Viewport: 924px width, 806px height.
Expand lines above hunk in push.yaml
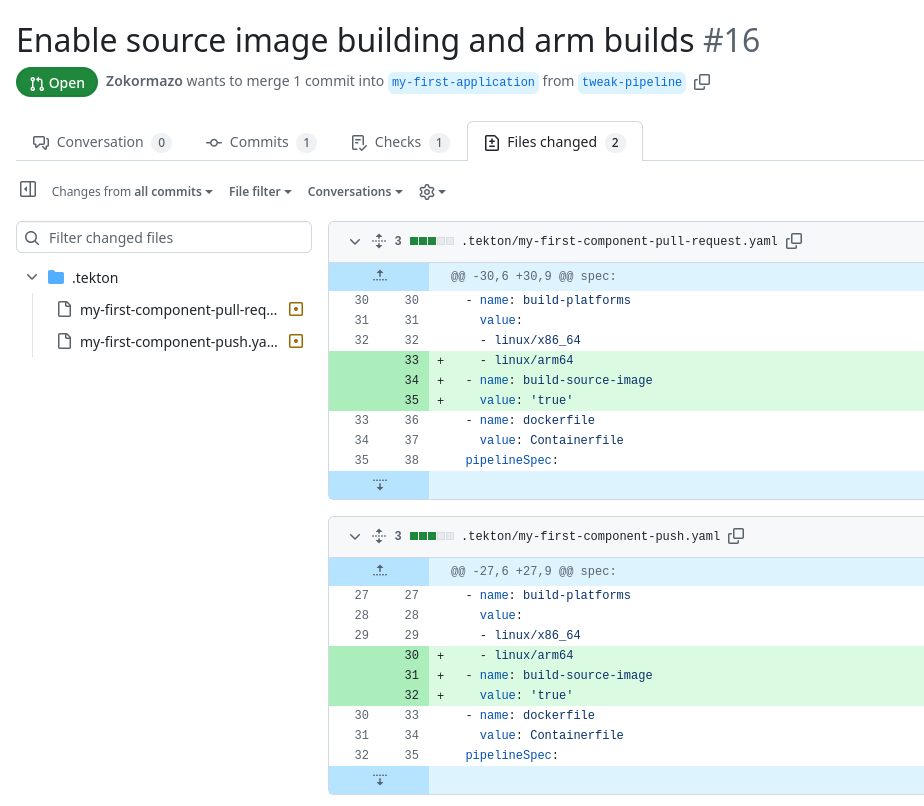point(379,571)
